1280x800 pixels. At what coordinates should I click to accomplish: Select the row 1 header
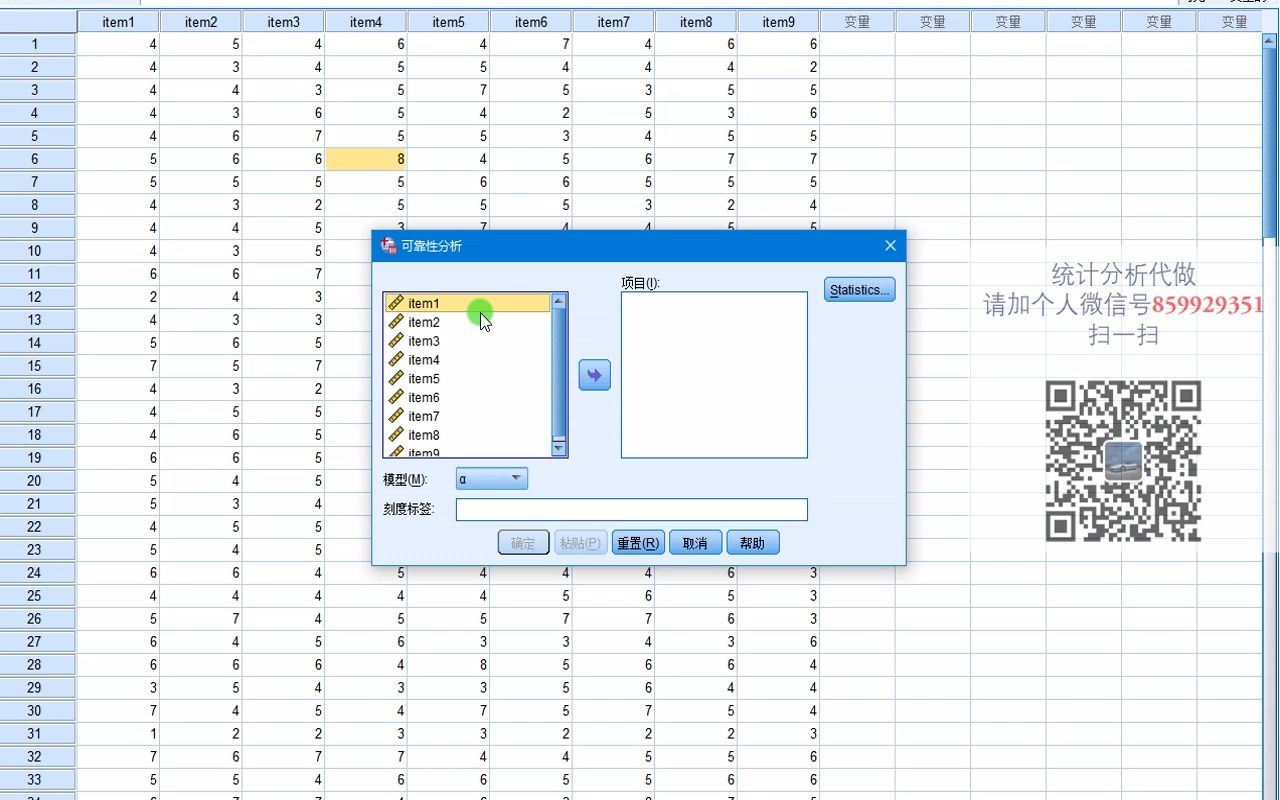[37, 44]
